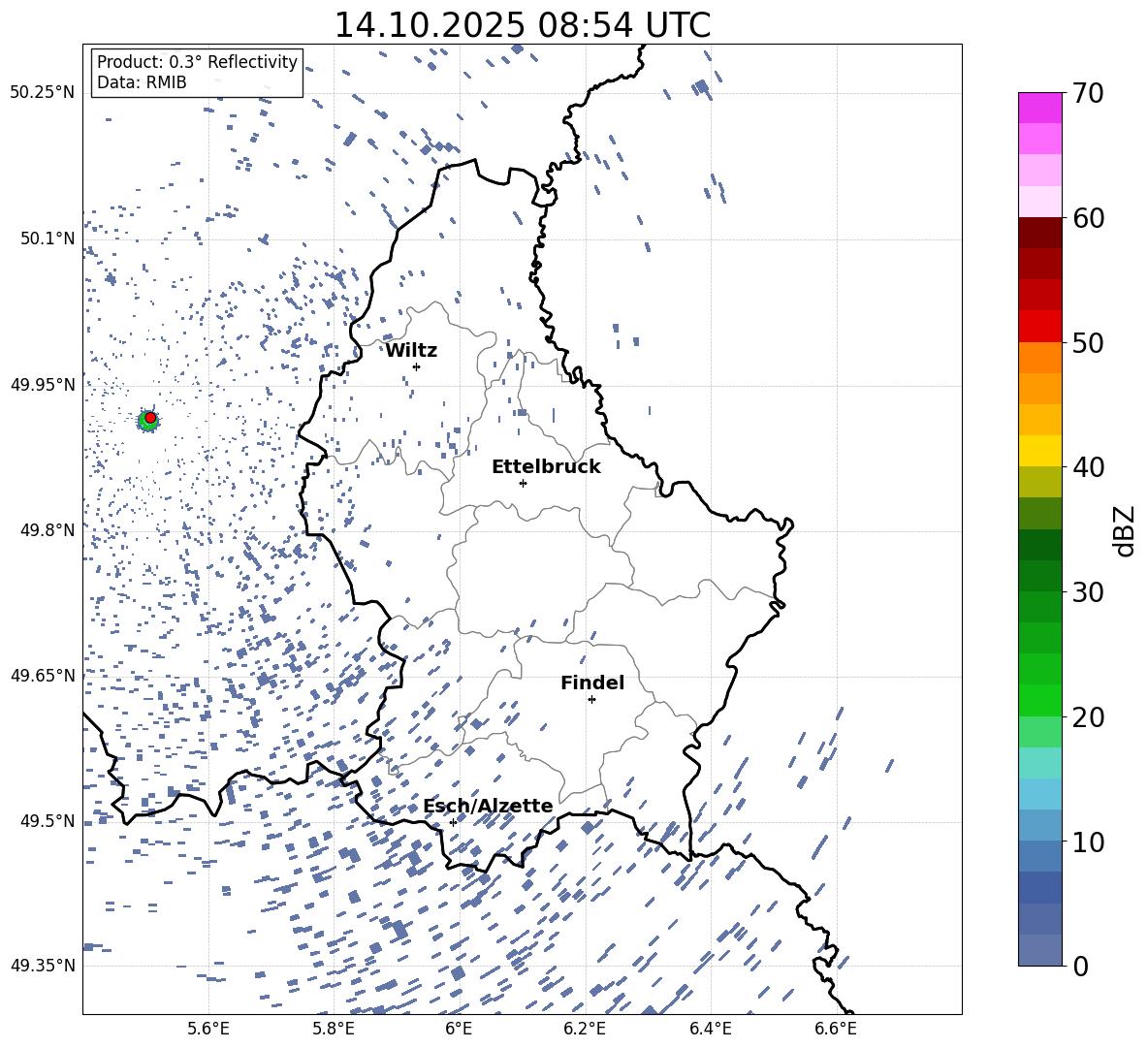The height and width of the screenshot is (1048, 1148).
Task: Click the 6.6°E longitude label
Action: (x=836, y=1029)
